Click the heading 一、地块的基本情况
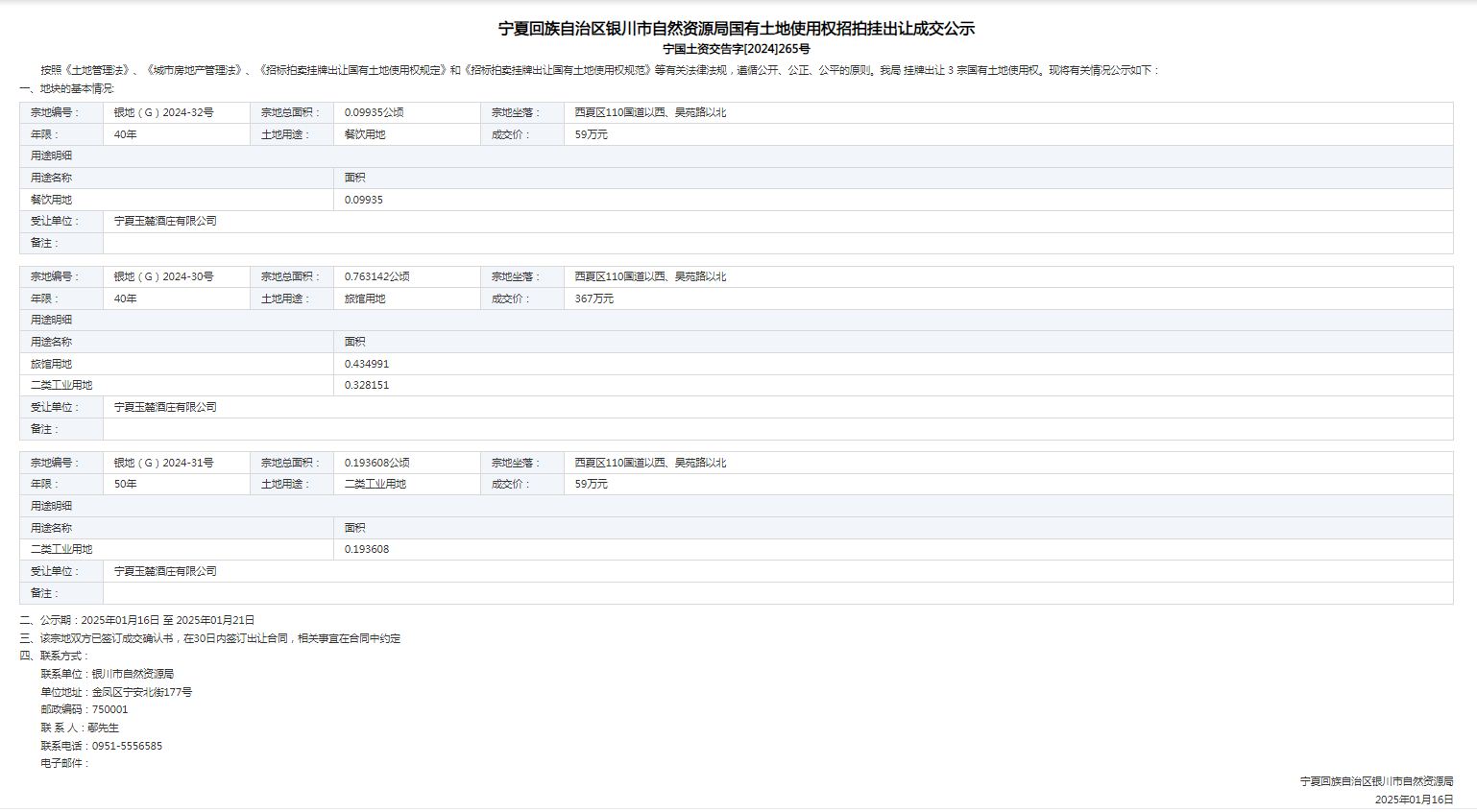This screenshot has height=812, width=1477. click(67, 89)
